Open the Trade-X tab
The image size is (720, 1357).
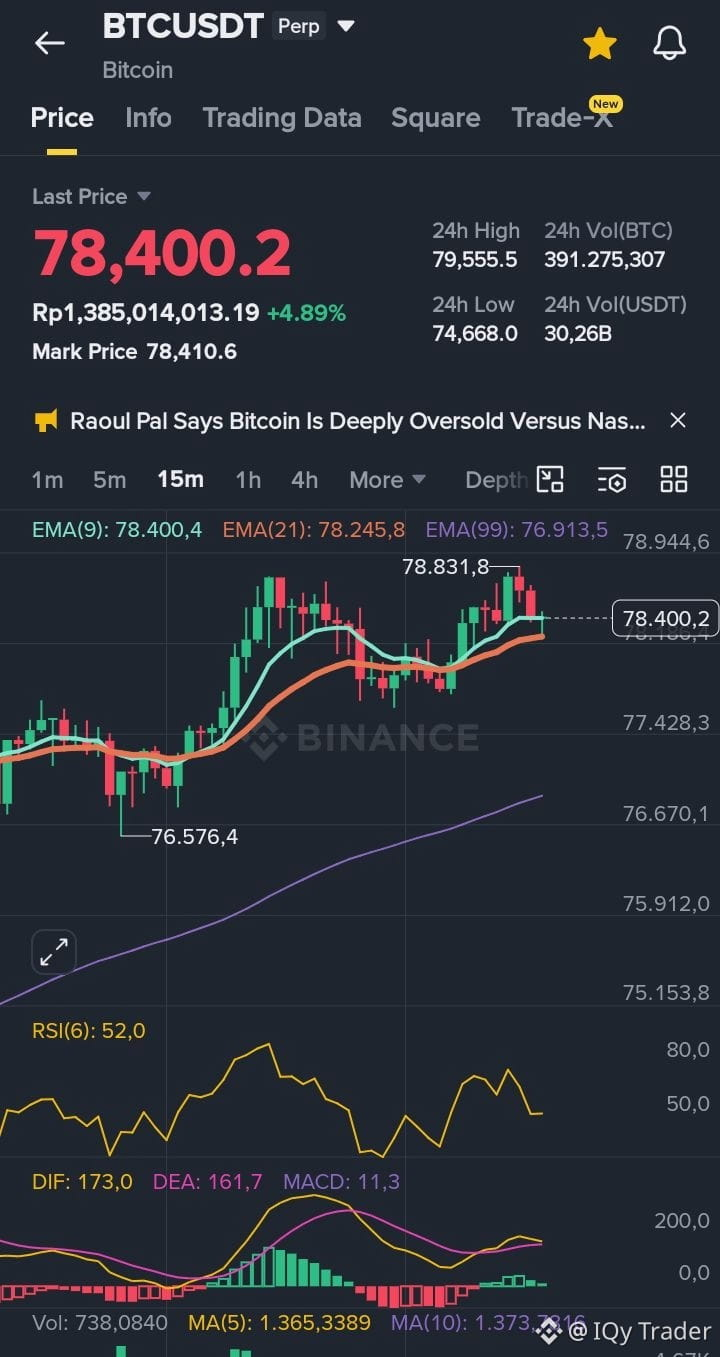(561, 118)
